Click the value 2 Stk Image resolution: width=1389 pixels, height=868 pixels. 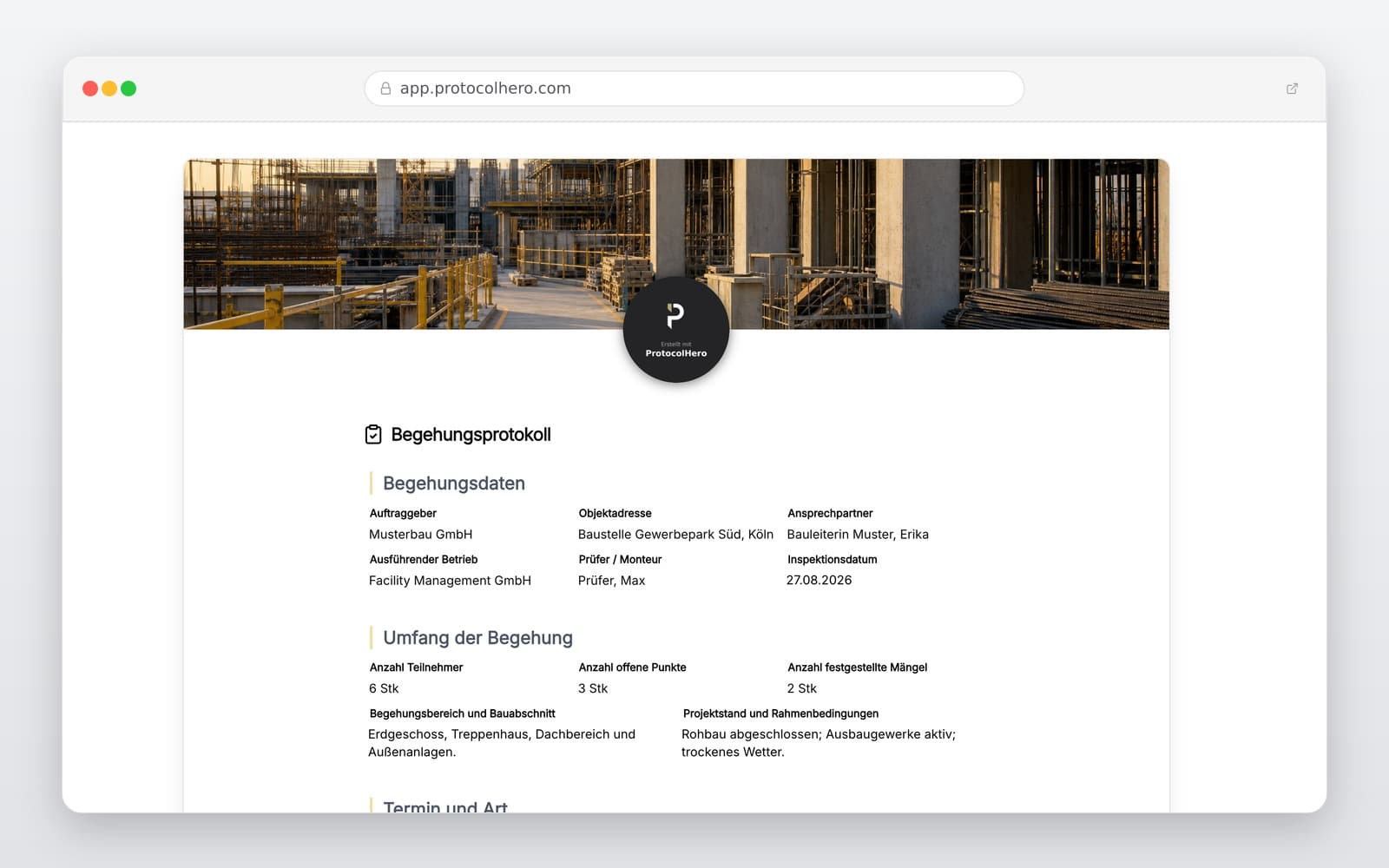tap(801, 688)
